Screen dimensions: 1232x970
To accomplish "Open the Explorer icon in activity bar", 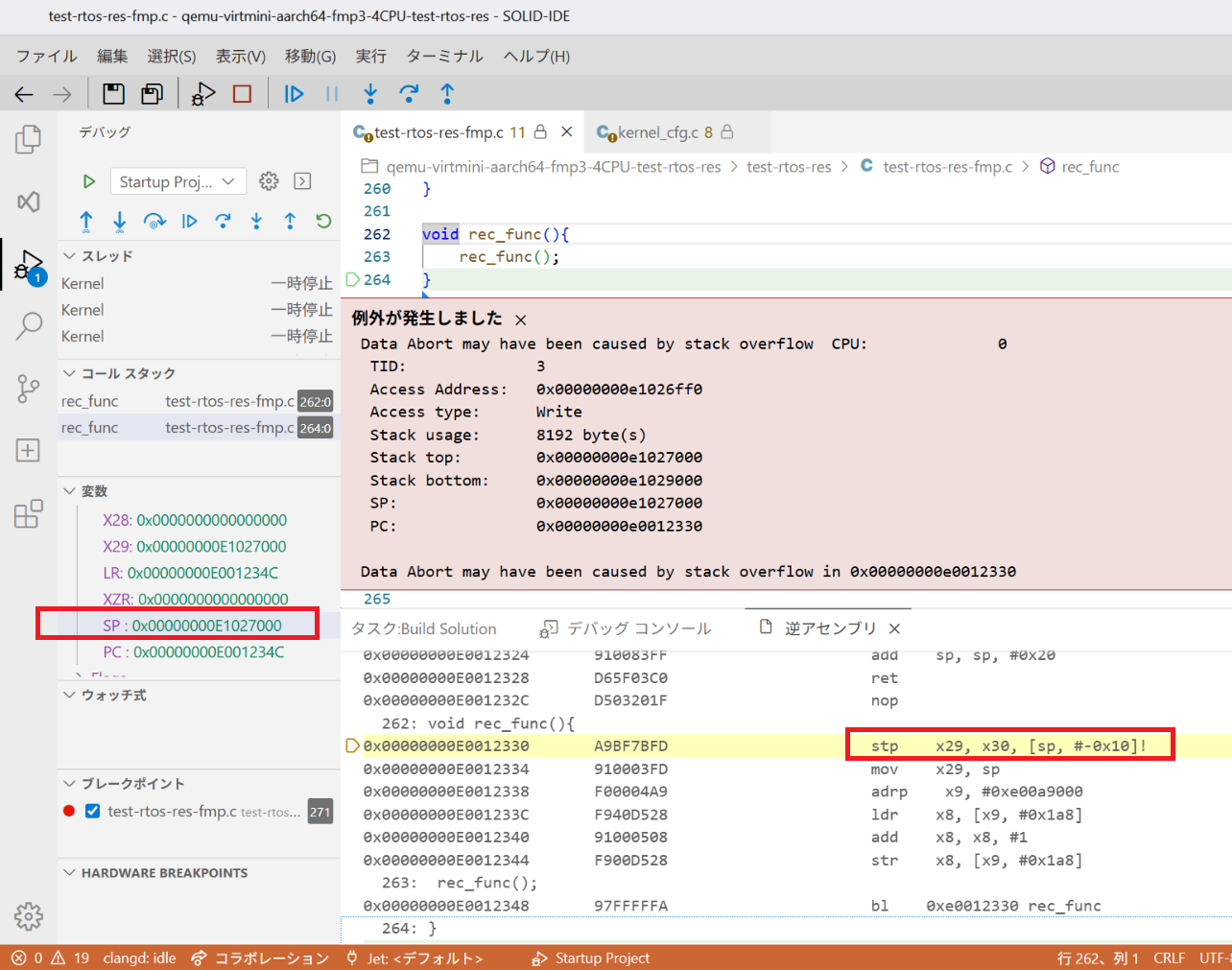I will pos(29,140).
